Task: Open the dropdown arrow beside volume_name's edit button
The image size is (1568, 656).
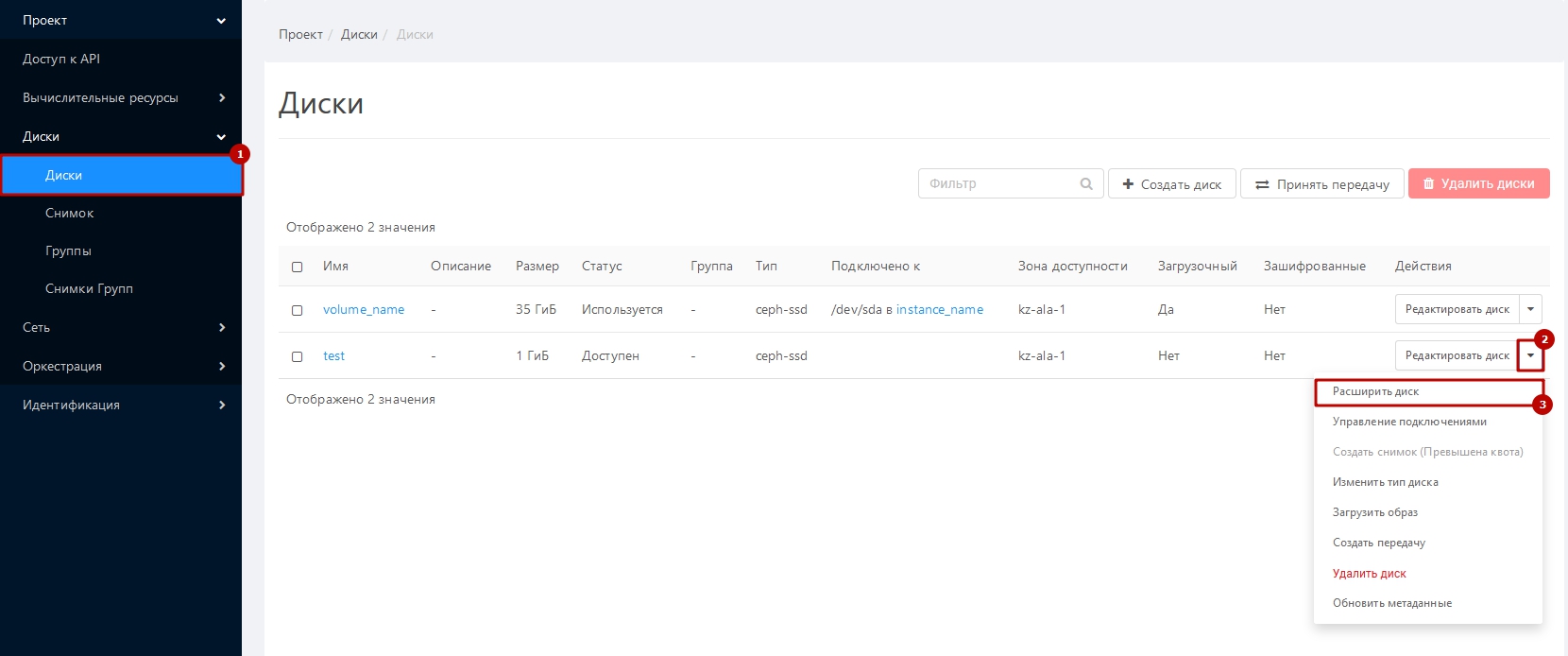Action: click(1530, 309)
